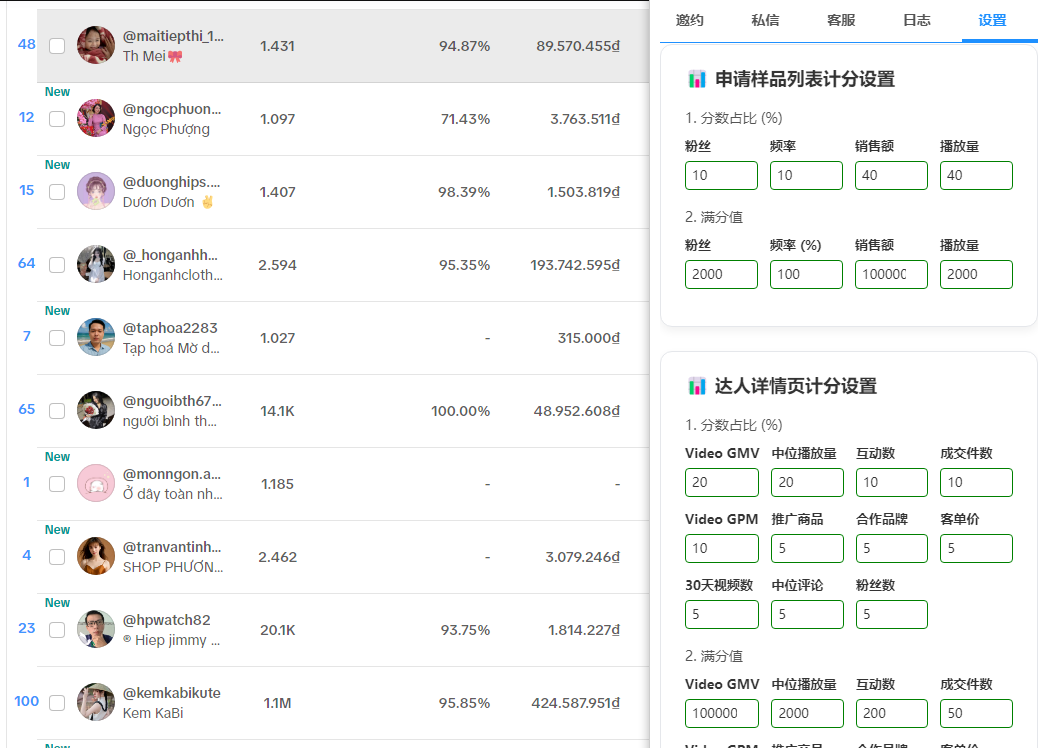Click the 销售额 percentage input showing 40
This screenshot has width=1041, height=748.
click(891, 176)
